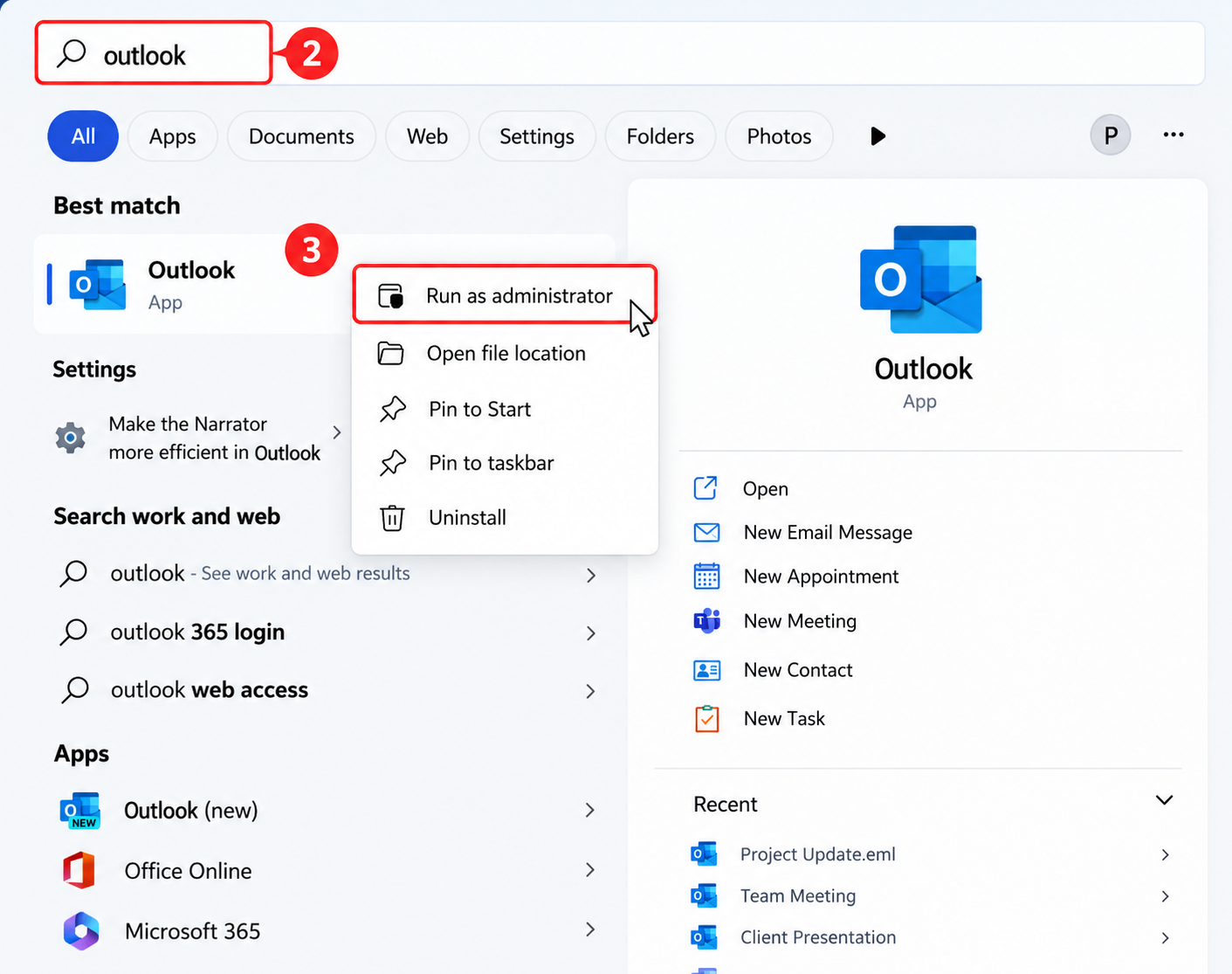The height and width of the screenshot is (974, 1232).
Task: Click the New Email Message envelope icon
Action: 706,533
